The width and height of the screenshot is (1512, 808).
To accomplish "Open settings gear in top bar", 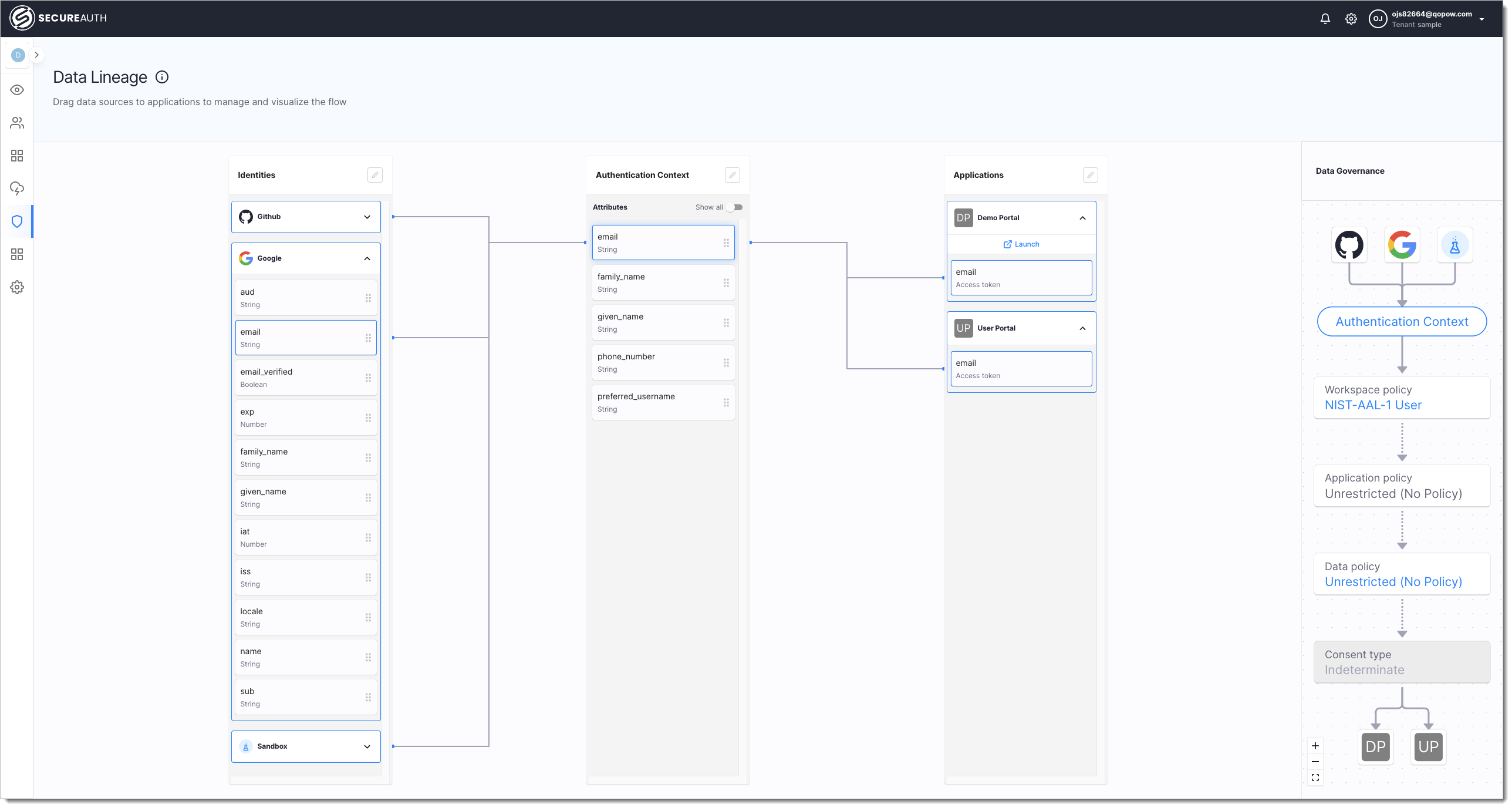I will (x=1351, y=19).
